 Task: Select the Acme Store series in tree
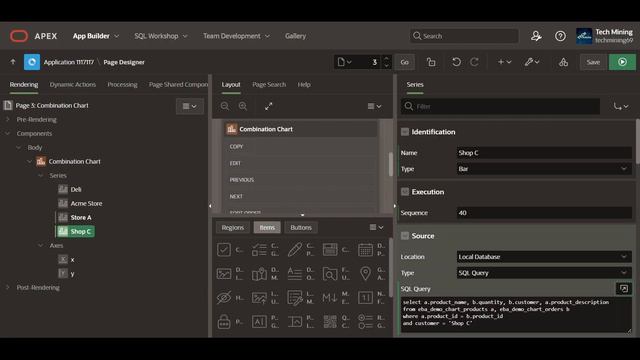click(86, 203)
